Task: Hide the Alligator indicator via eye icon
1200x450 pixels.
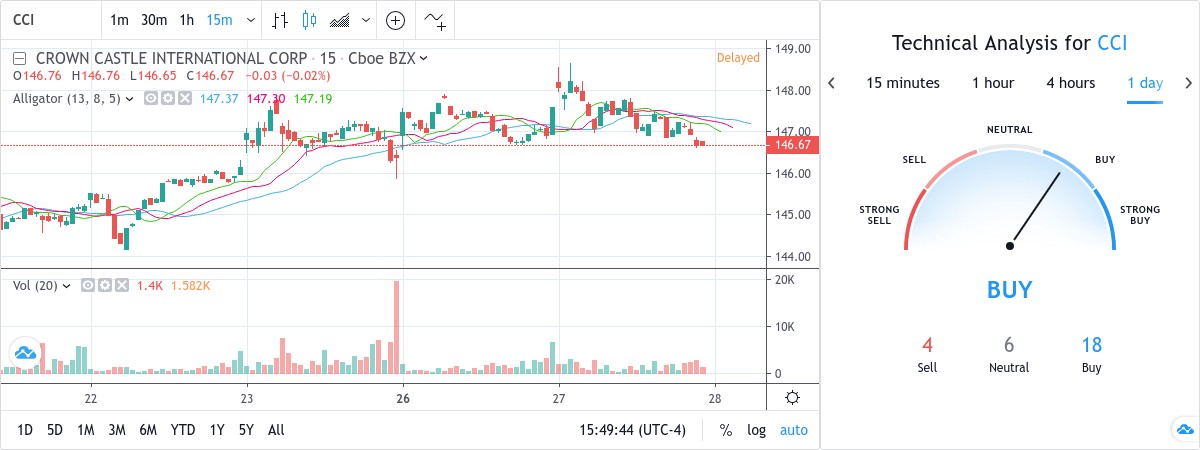Action: click(150, 98)
